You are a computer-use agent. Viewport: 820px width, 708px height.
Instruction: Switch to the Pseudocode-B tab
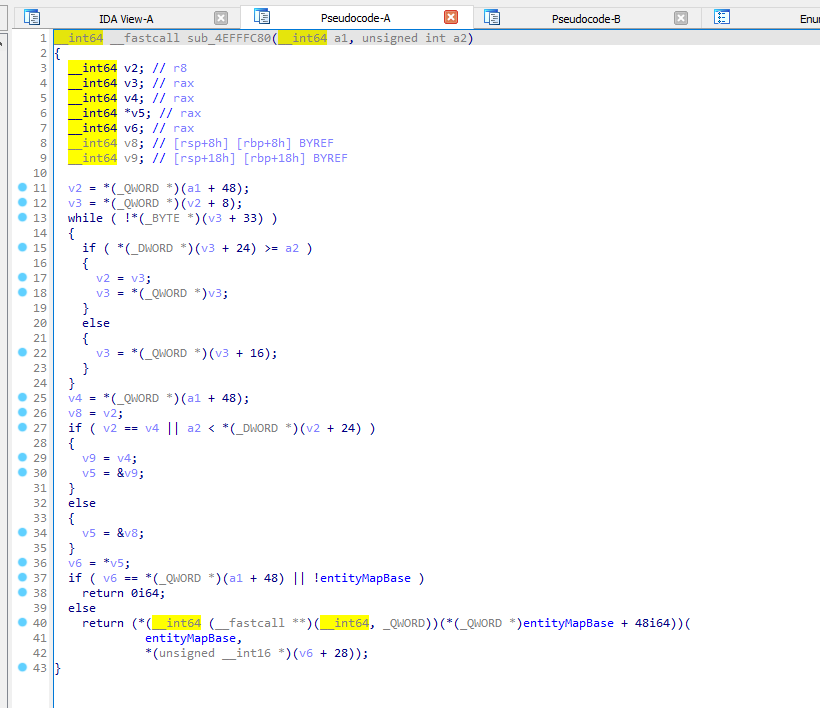586,18
